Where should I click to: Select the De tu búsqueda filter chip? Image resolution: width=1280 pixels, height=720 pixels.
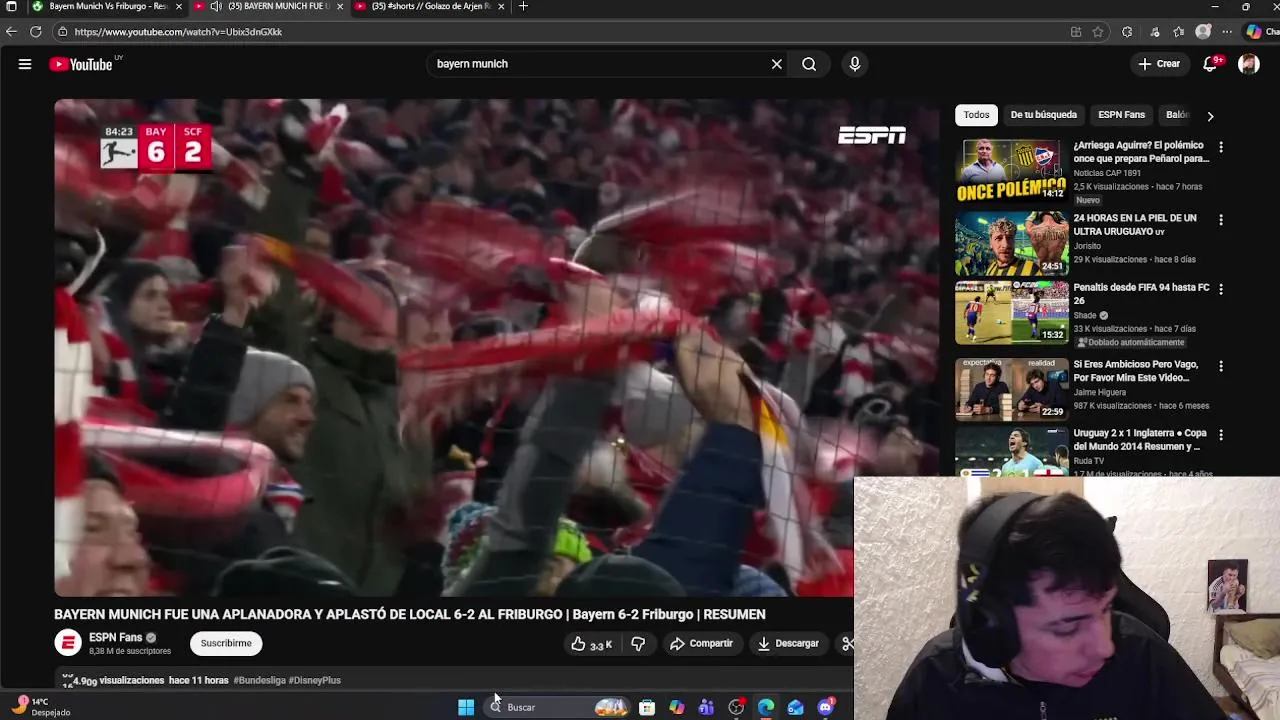pos(1043,115)
